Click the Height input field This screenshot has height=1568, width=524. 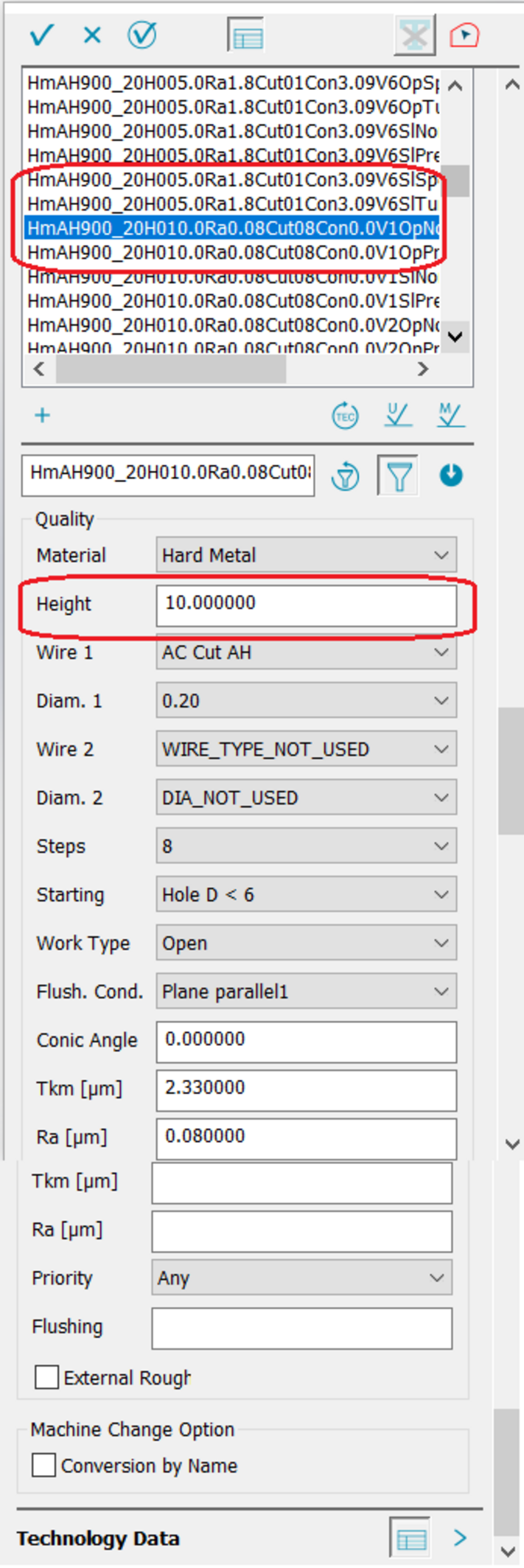[306, 604]
